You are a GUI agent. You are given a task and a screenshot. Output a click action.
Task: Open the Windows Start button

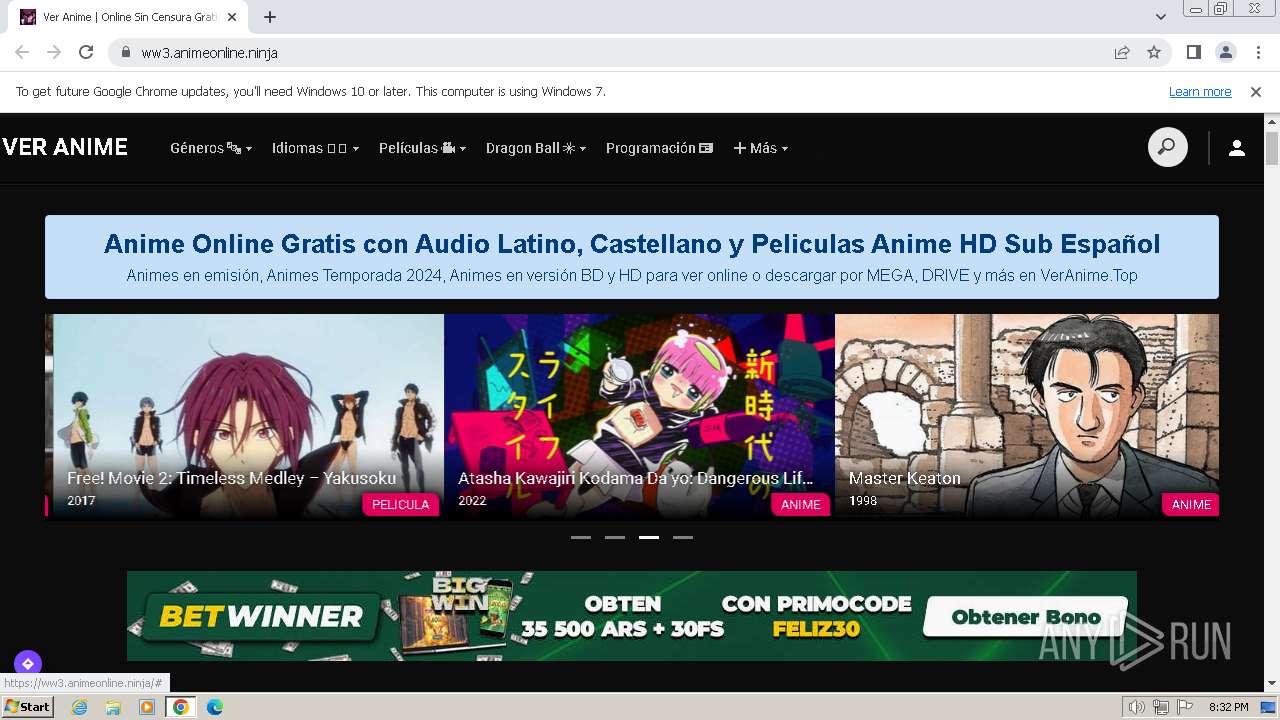pyautogui.click(x=28, y=707)
